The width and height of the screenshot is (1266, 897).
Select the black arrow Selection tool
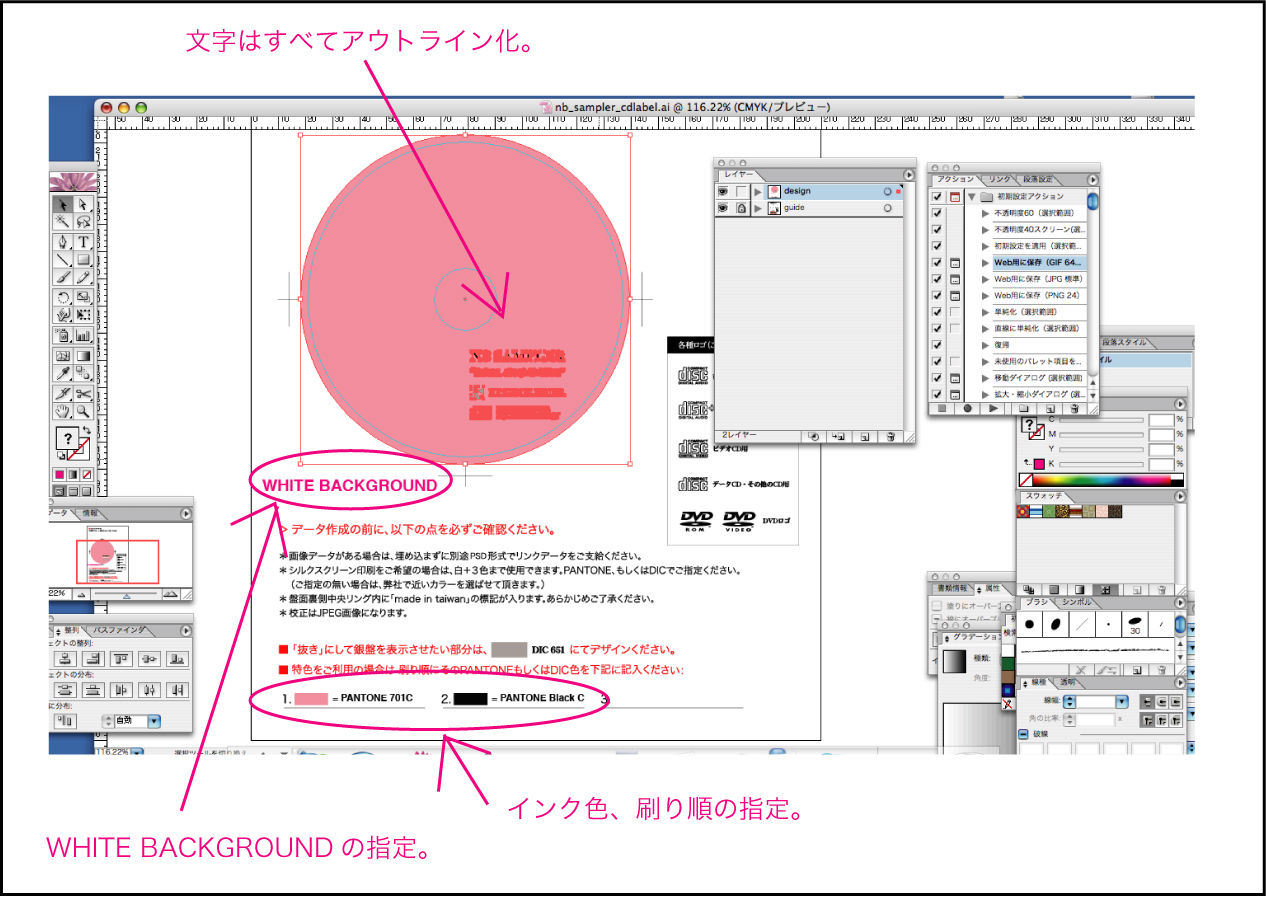pos(62,203)
